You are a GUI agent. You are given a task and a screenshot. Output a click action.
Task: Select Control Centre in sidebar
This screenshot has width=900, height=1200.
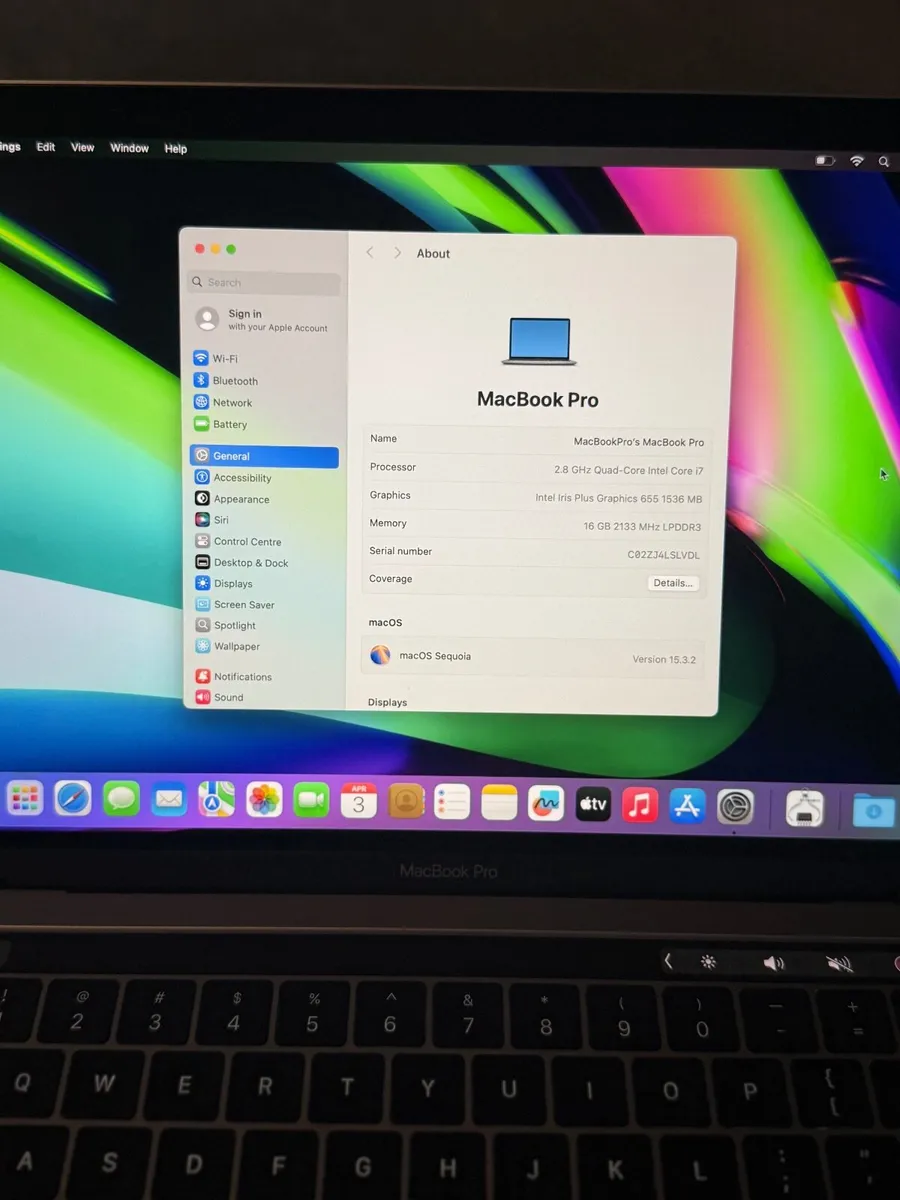pos(246,542)
